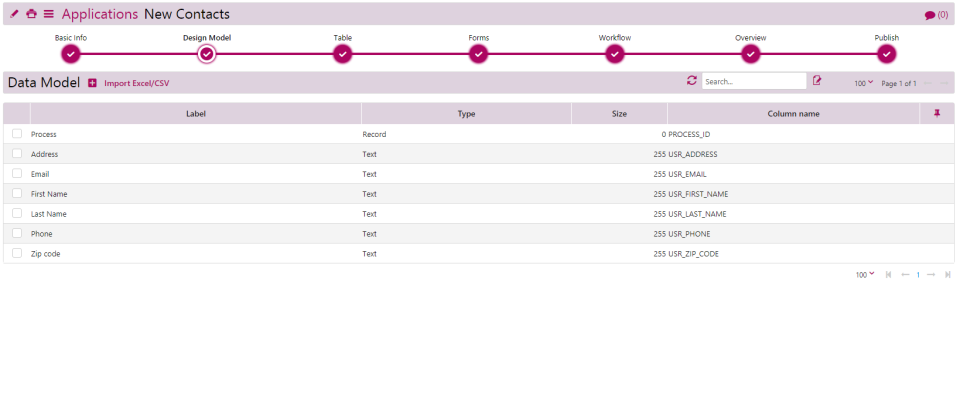Click the plus icon next to Data Model
This screenshot has height=401, width=960.
tap(92, 83)
